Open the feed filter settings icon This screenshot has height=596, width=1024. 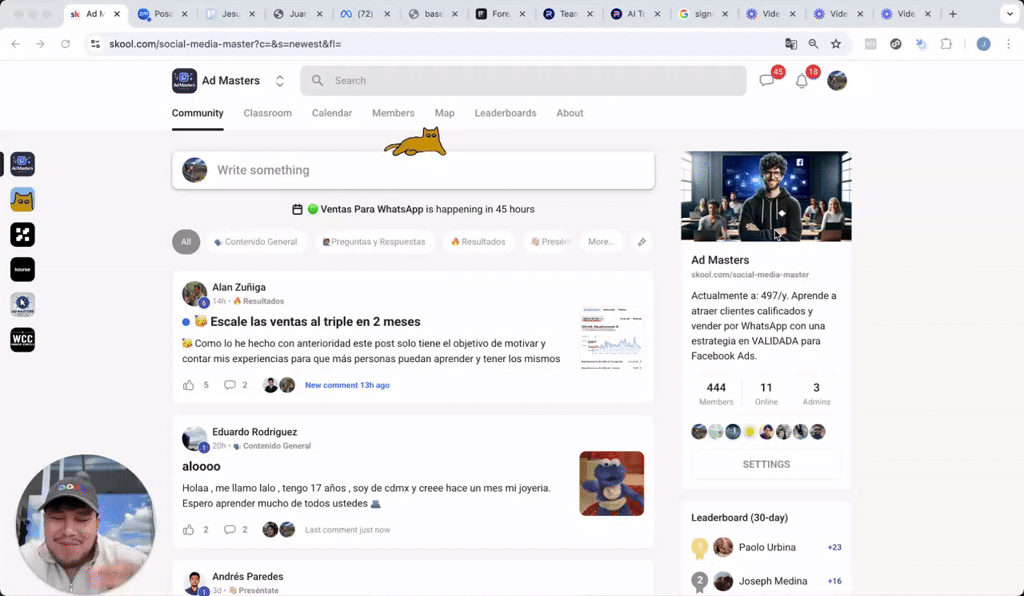coord(642,242)
